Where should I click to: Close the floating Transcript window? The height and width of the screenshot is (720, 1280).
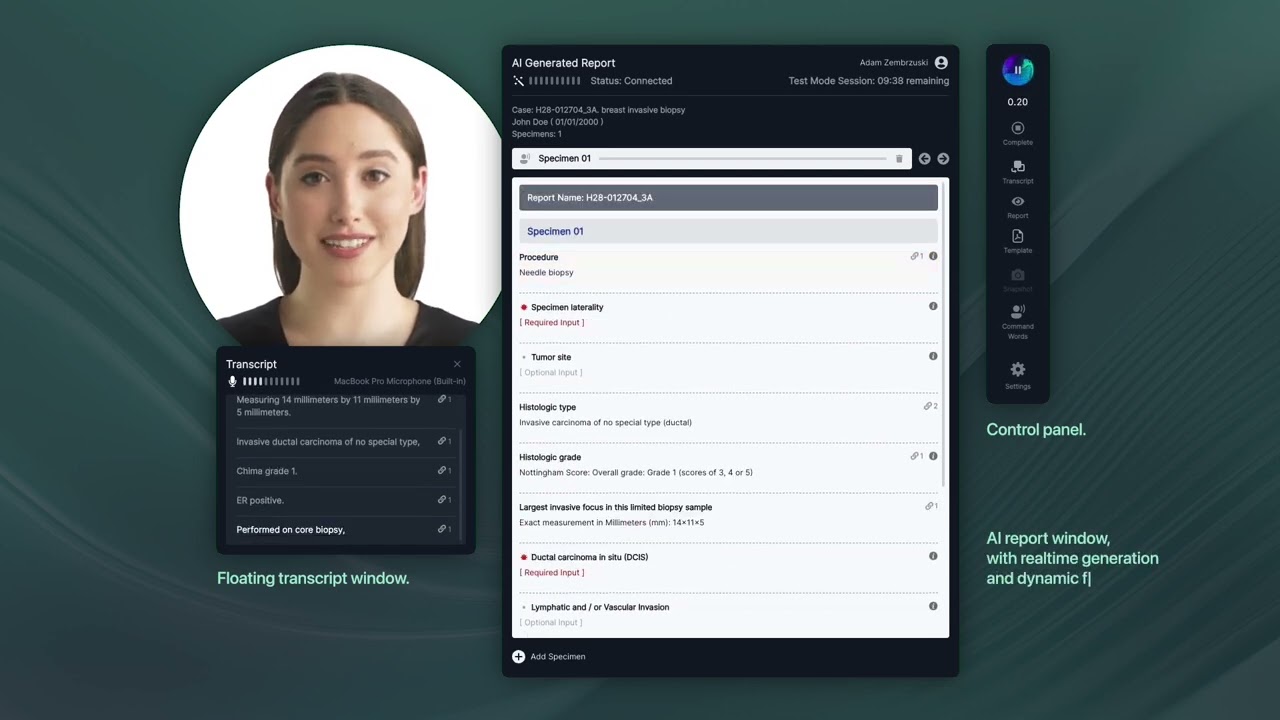click(457, 364)
